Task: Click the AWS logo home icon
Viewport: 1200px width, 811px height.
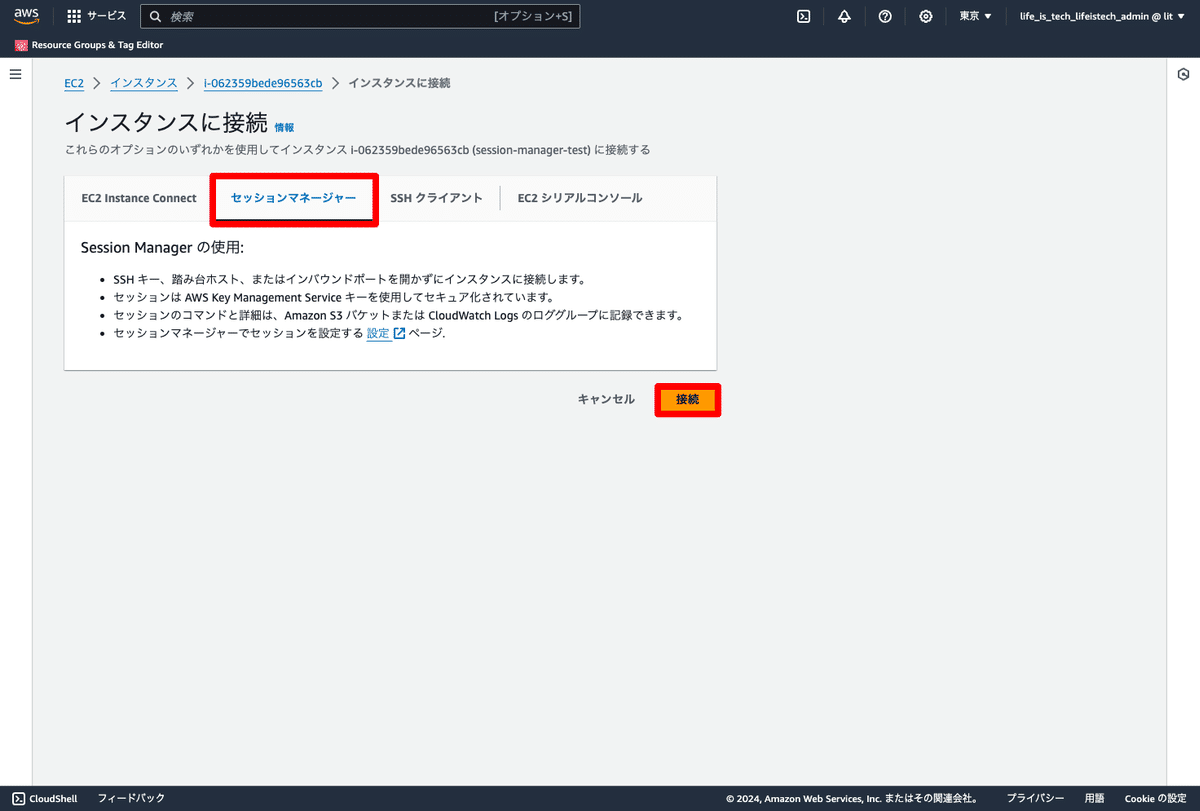Action: tap(26, 16)
